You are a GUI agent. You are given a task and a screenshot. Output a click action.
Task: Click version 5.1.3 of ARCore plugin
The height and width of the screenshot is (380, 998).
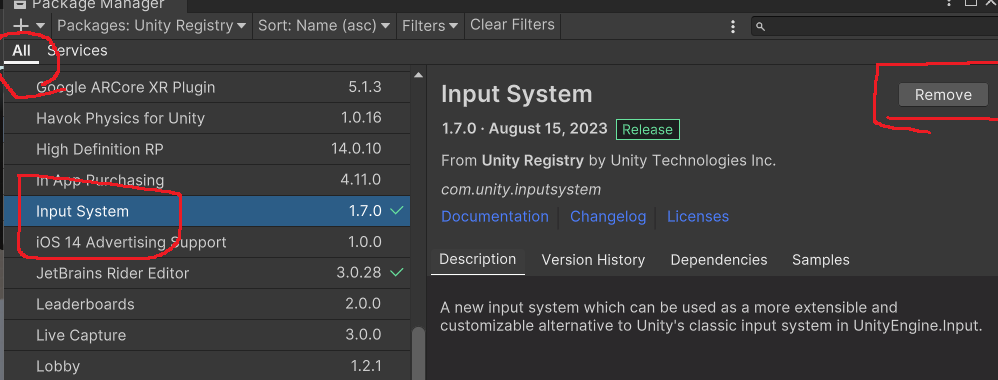[365, 87]
